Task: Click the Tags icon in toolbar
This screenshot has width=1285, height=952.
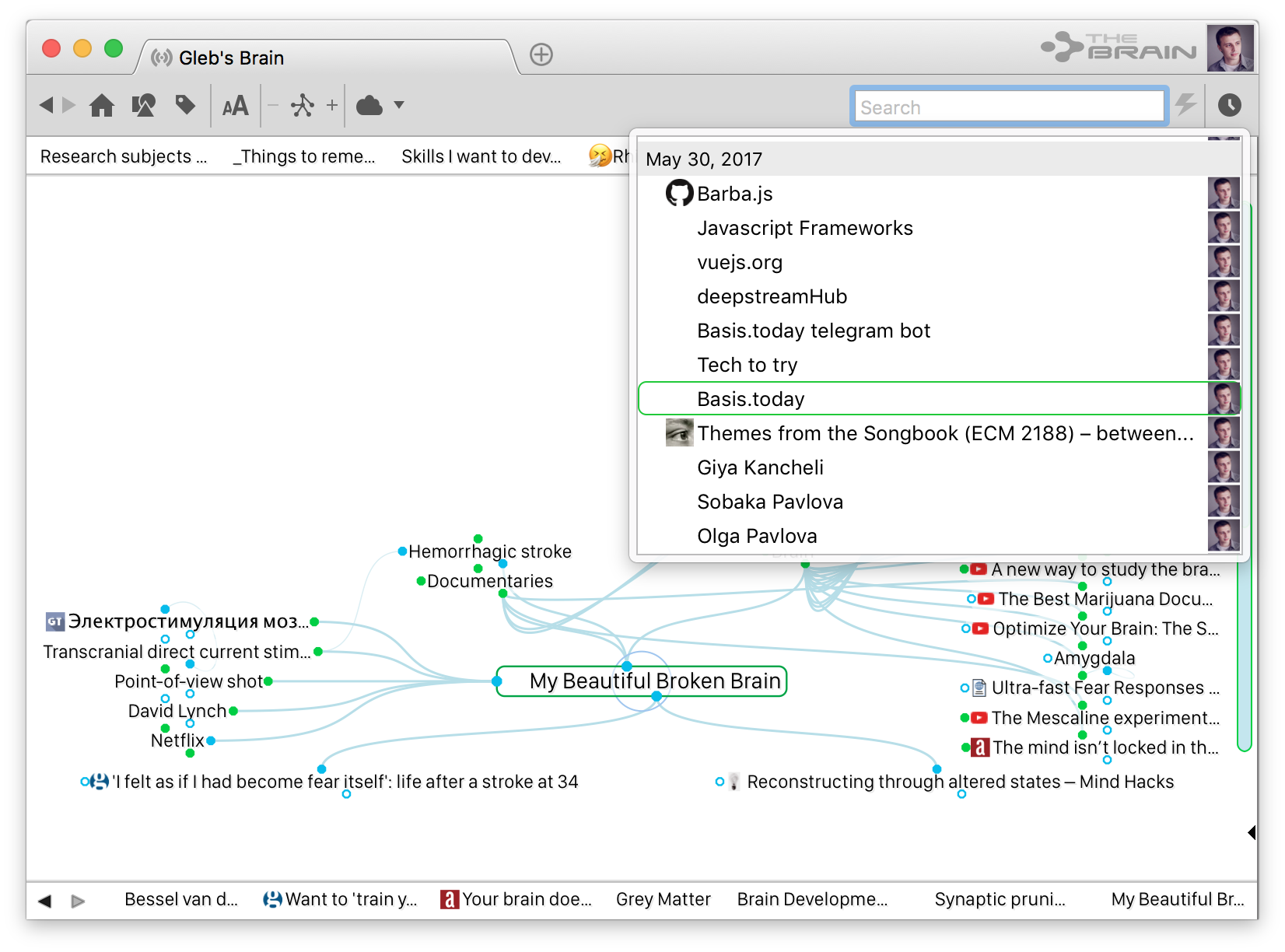Action: (185, 105)
